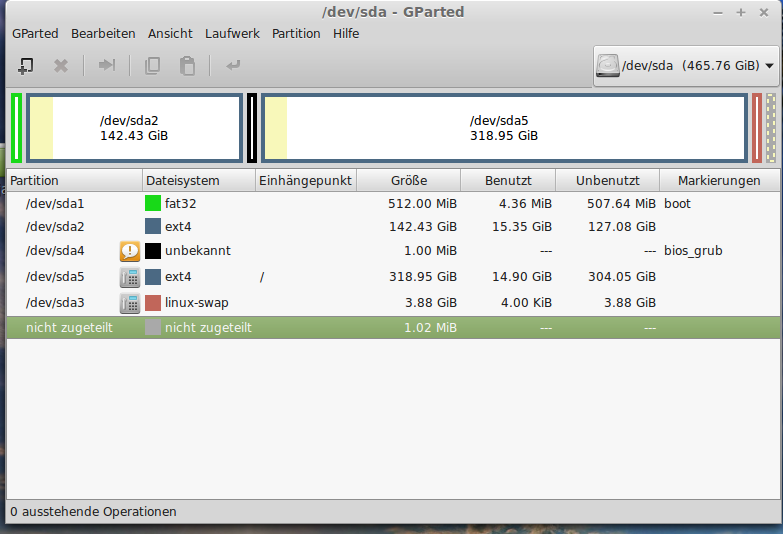Select the /dev/sda3 partition name
The image size is (783, 534).
click(55, 303)
